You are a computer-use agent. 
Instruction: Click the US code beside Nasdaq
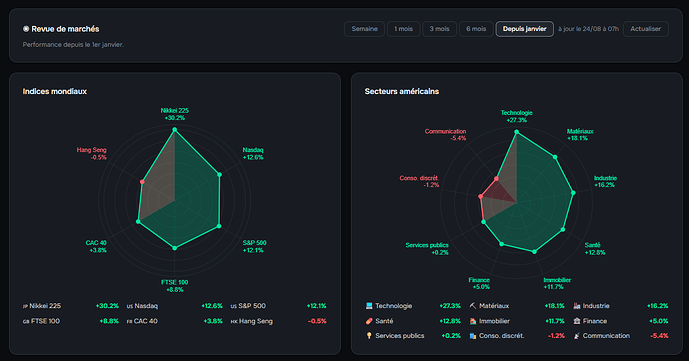pos(130,306)
